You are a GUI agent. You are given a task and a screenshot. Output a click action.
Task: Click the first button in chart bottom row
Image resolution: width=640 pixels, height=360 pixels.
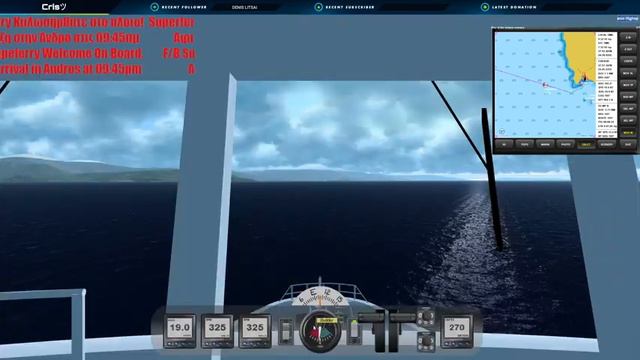click(504, 144)
